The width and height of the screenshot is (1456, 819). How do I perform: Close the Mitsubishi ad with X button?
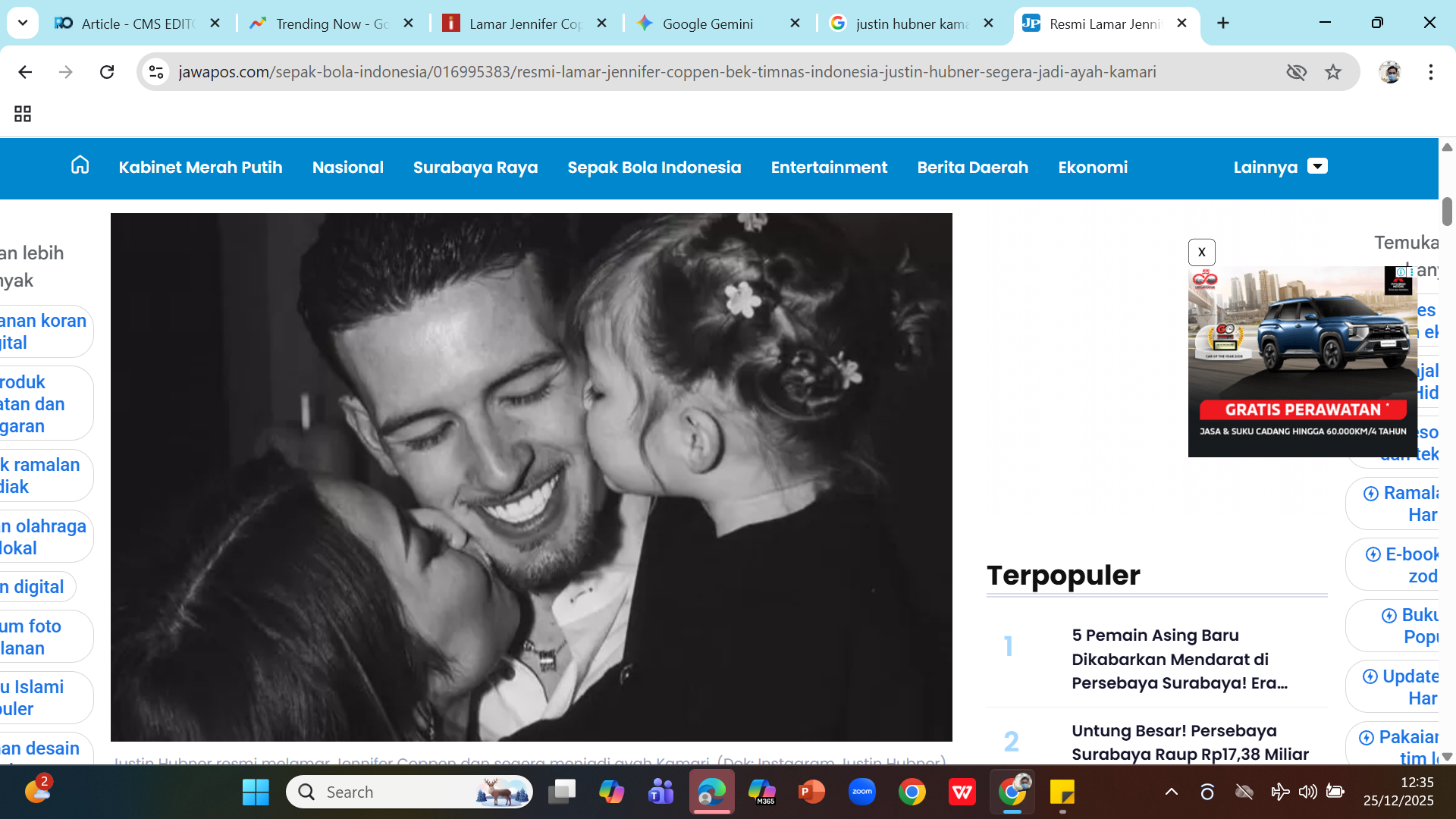1201,253
